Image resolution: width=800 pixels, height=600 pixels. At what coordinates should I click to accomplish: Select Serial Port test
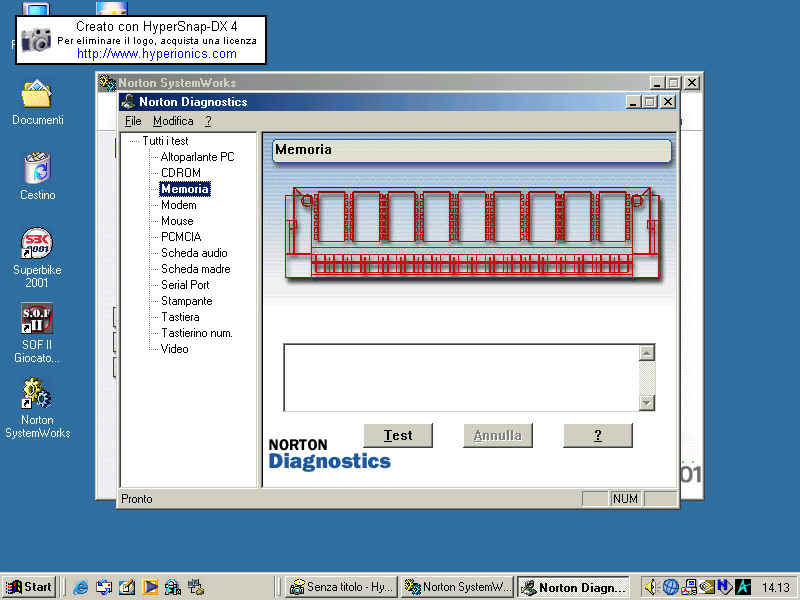[185, 285]
